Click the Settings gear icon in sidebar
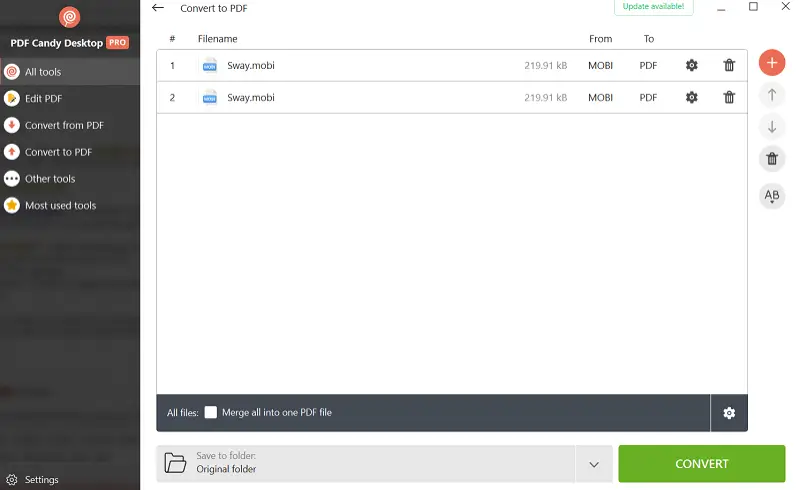The height and width of the screenshot is (490, 800). [x=12, y=480]
